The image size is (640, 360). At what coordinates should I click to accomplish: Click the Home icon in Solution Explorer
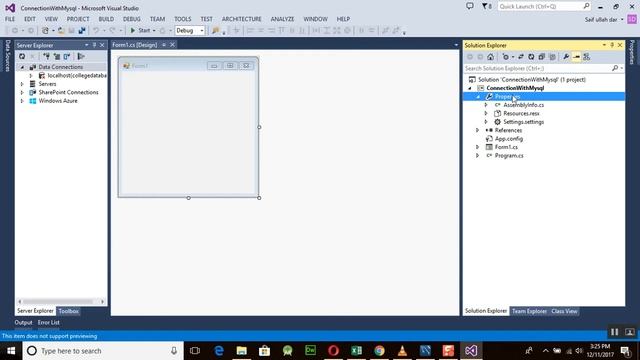491,57
